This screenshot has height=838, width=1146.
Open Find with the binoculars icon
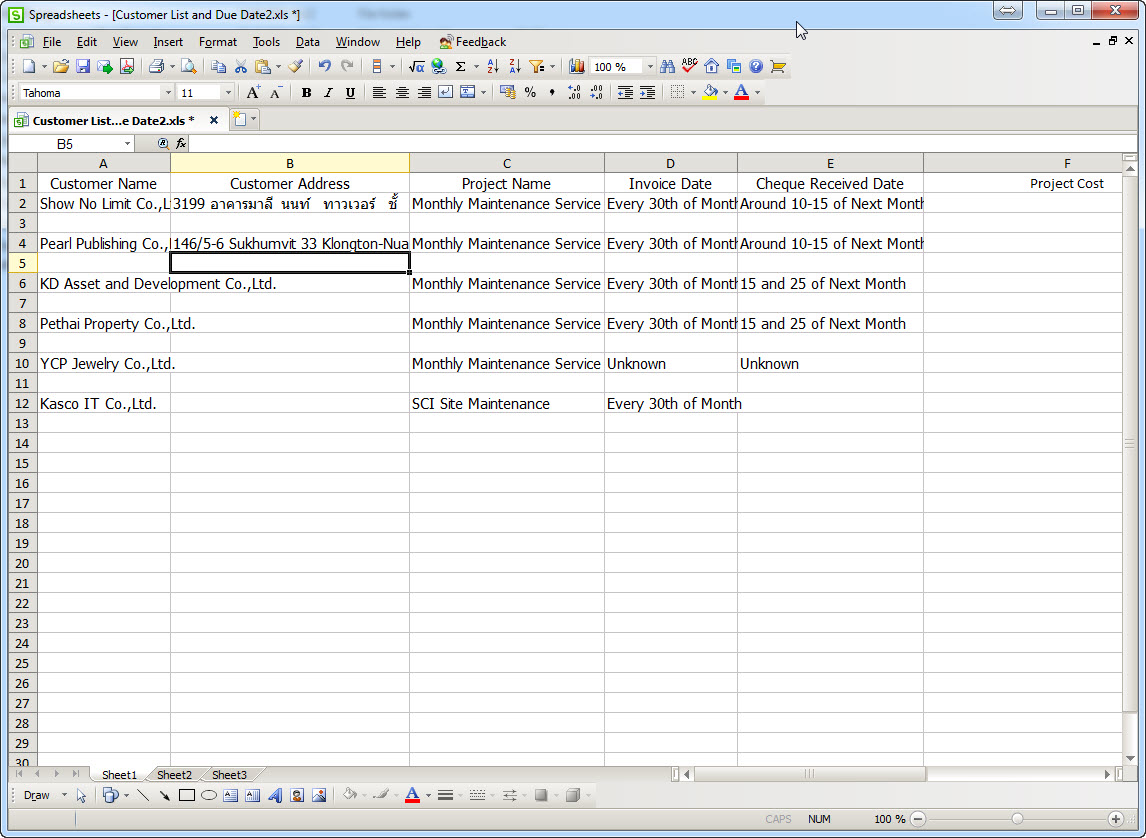point(667,66)
